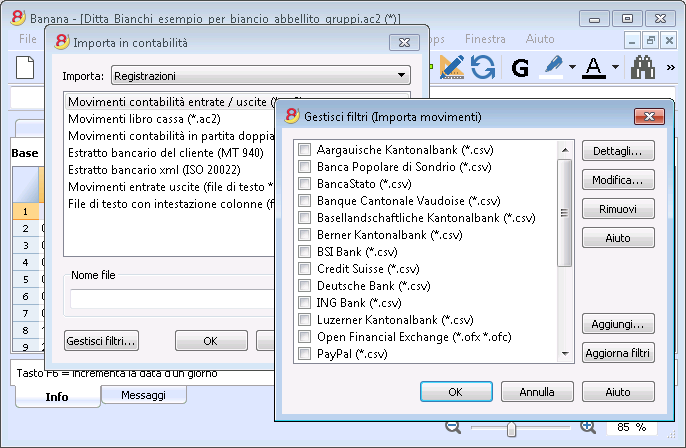Switch to the Info tab

coord(57,396)
